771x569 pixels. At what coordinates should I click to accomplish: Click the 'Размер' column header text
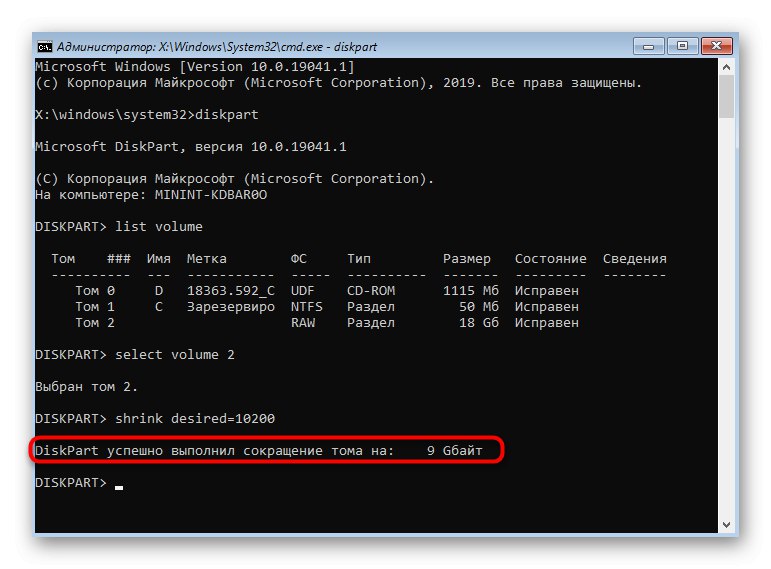click(x=467, y=259)
